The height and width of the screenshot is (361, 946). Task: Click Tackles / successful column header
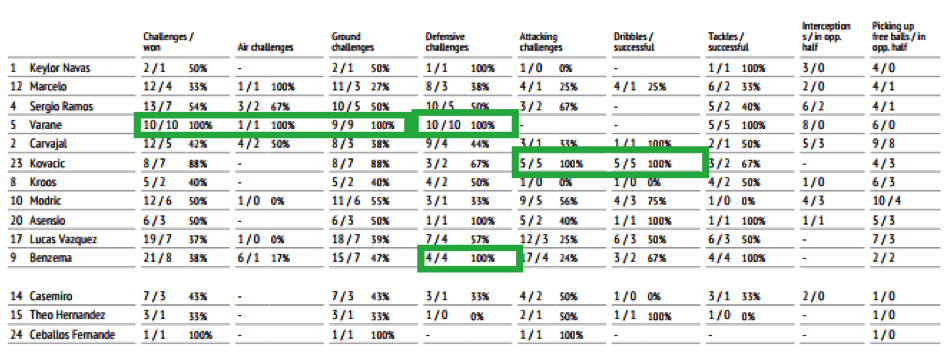pyautogui.click(x=728, y=42)
